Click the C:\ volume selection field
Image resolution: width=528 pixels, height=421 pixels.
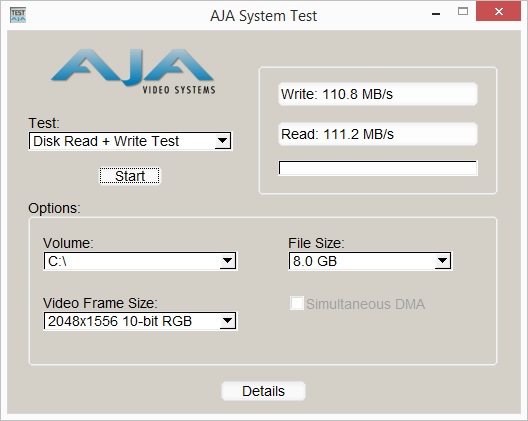(140, 261)
